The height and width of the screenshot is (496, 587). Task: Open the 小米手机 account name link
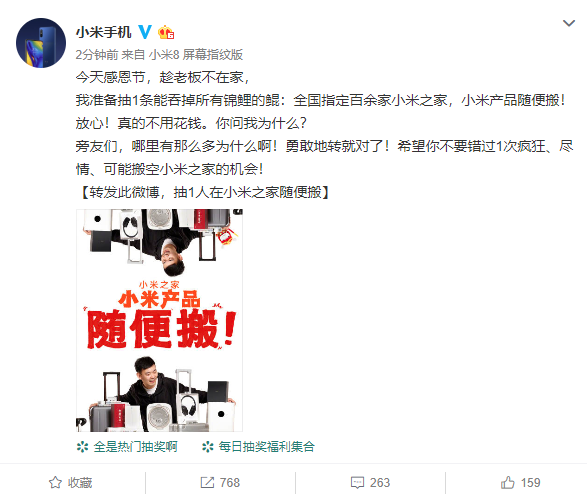[103, 32]
